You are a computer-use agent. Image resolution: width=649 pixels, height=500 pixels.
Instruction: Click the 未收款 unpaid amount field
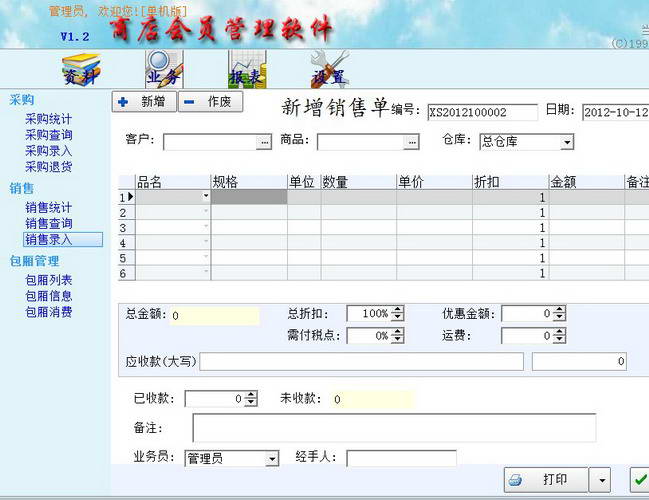[372, 399]
